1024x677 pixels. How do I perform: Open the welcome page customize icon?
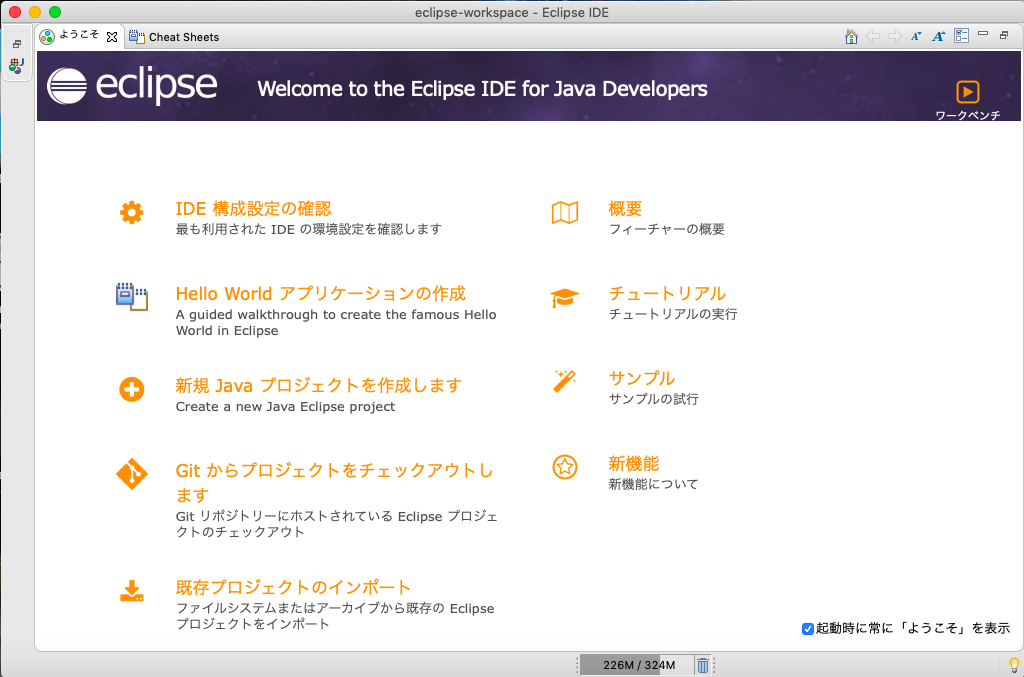click(961, 36)
